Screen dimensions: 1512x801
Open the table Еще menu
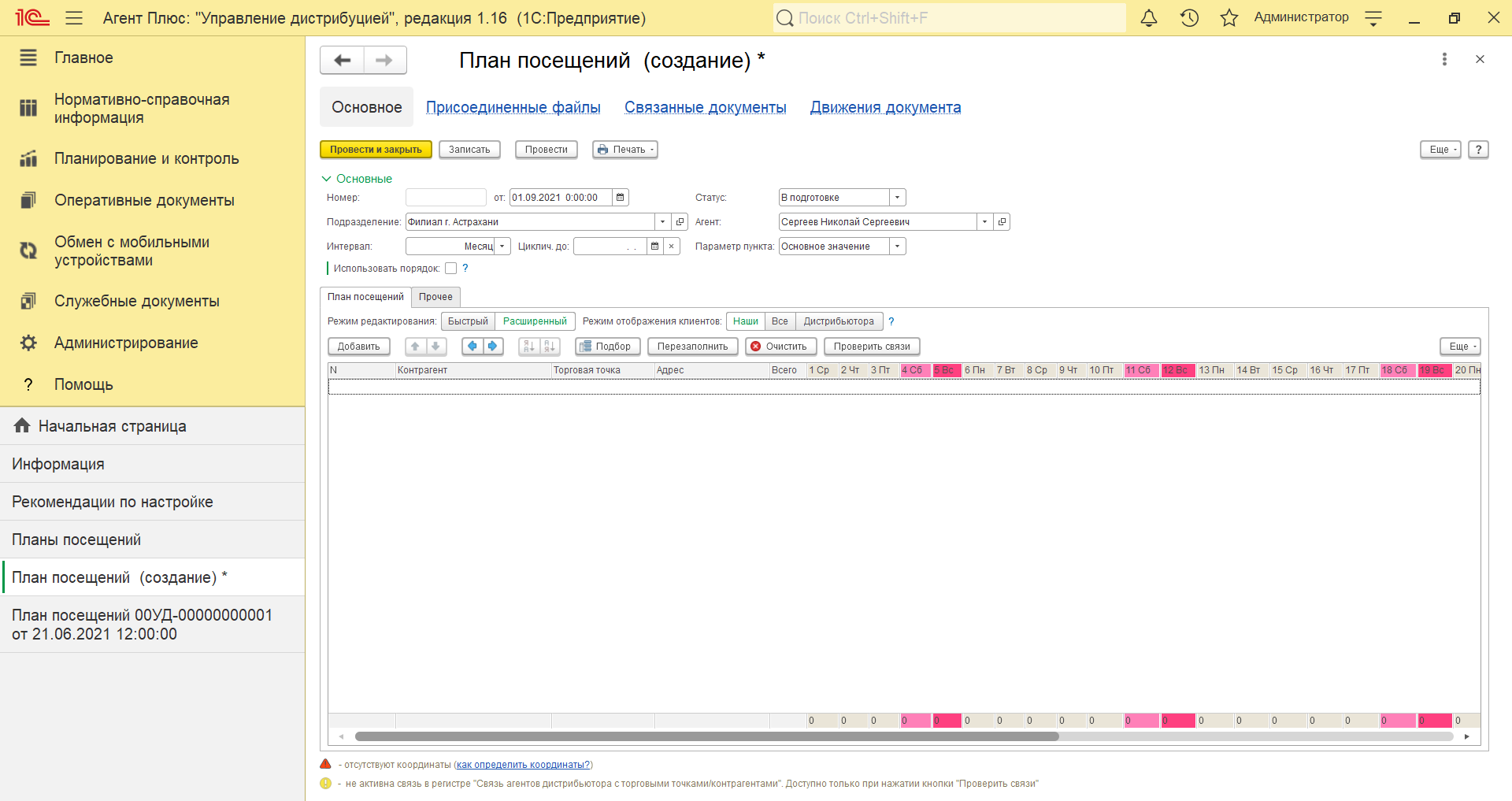[x=1460, y=347]
